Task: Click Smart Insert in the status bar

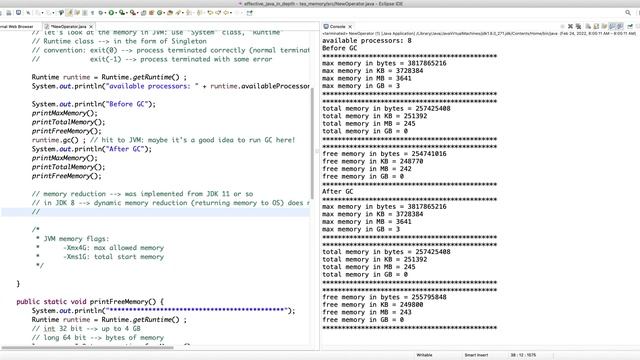Action: (x=476, y=355)
